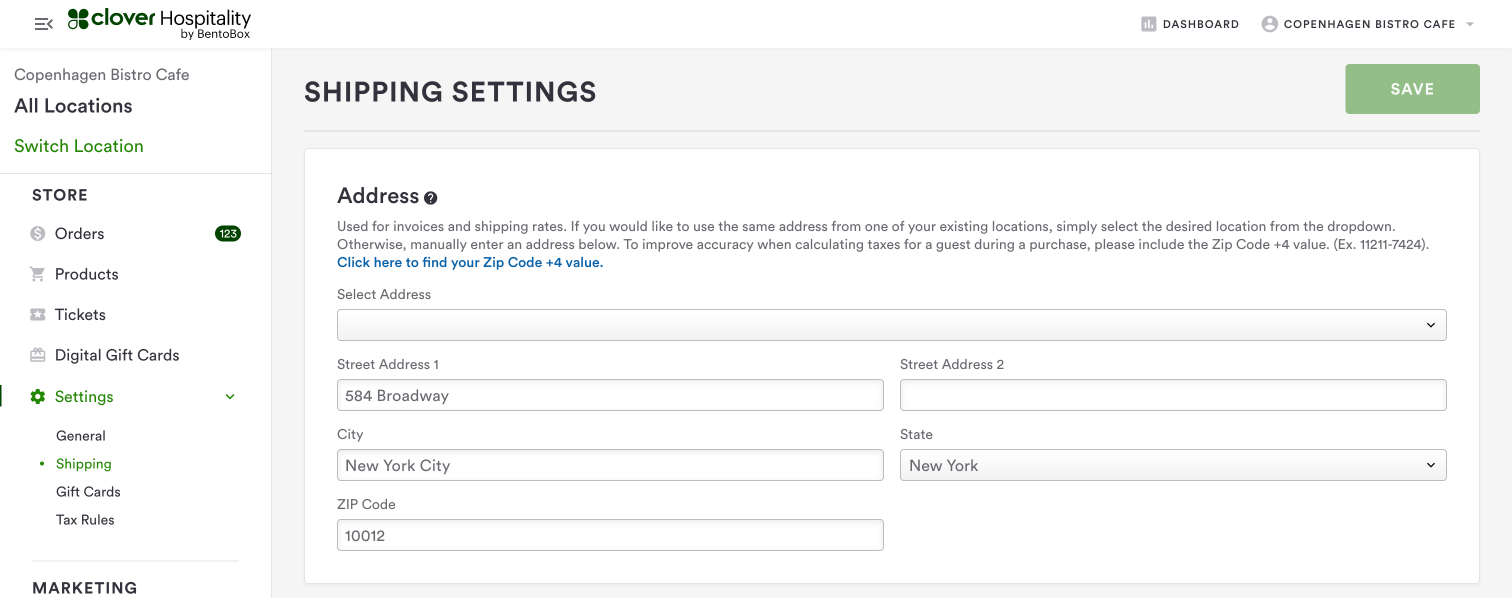Viewport: 1512px width, 598px height.
Task: Collapse the sidebar with the hamburger icon
Action: coord(43,24)
